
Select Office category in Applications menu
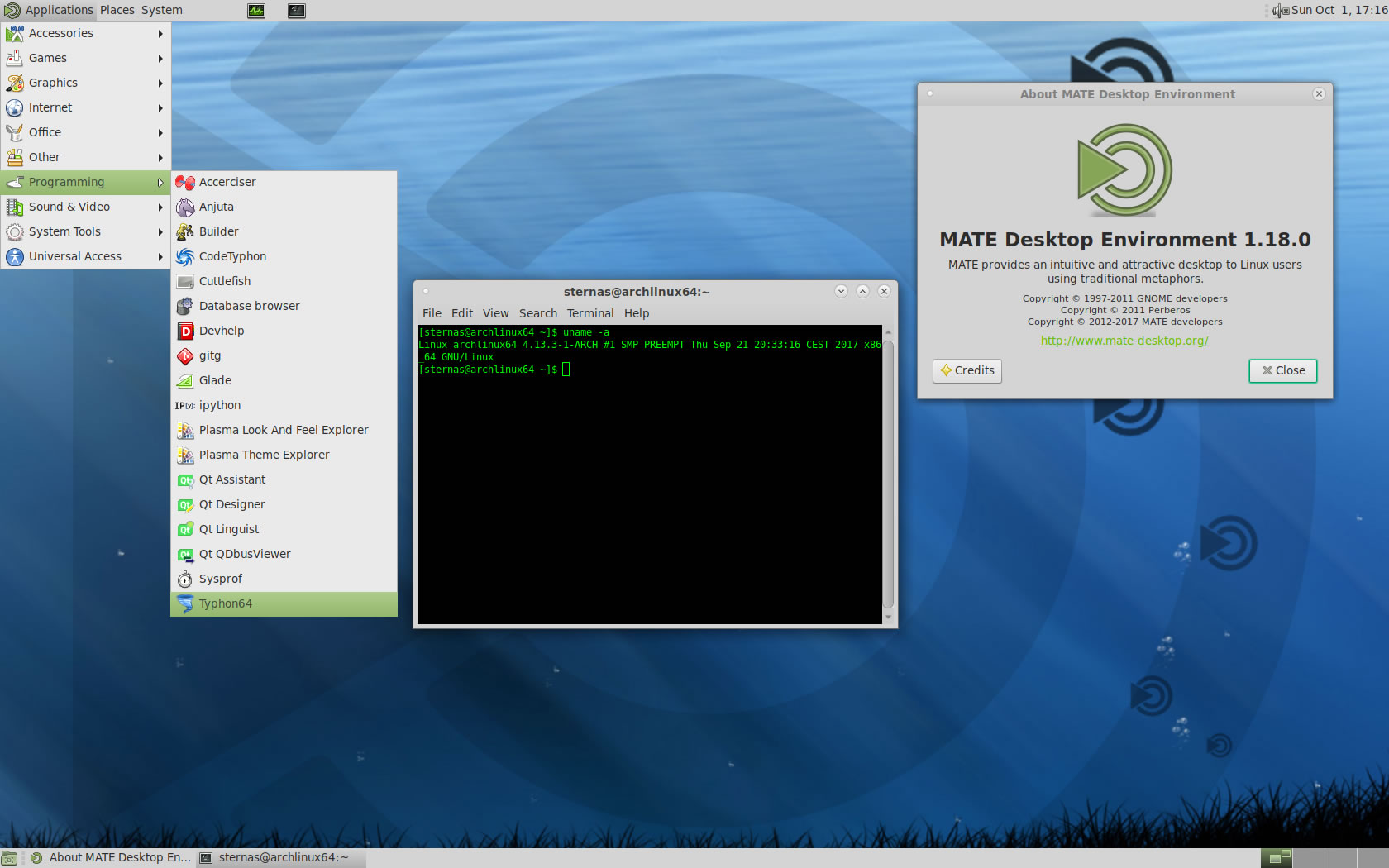85,132
